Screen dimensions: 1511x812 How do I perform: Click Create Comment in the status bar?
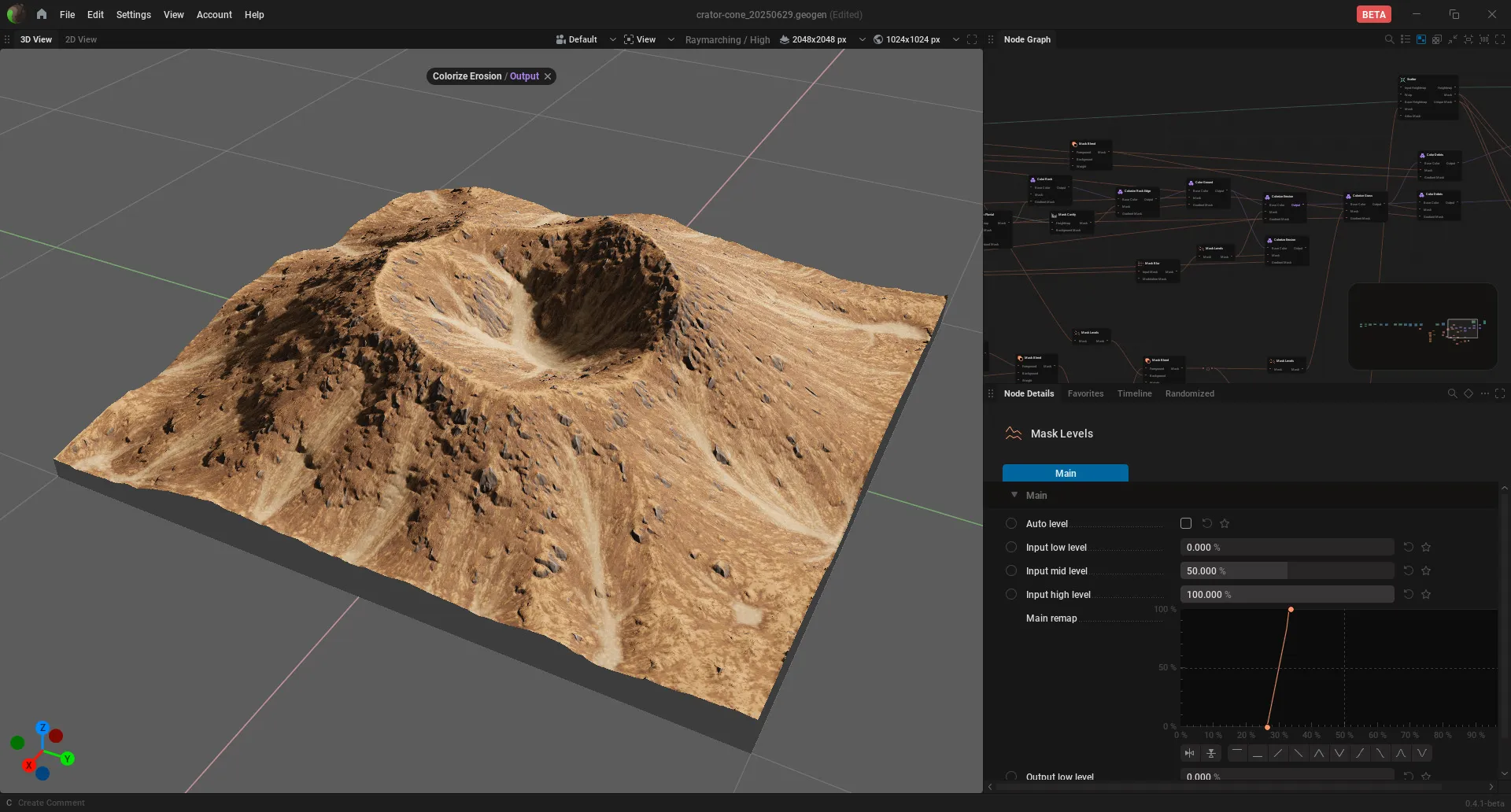[x=51, y=803]
